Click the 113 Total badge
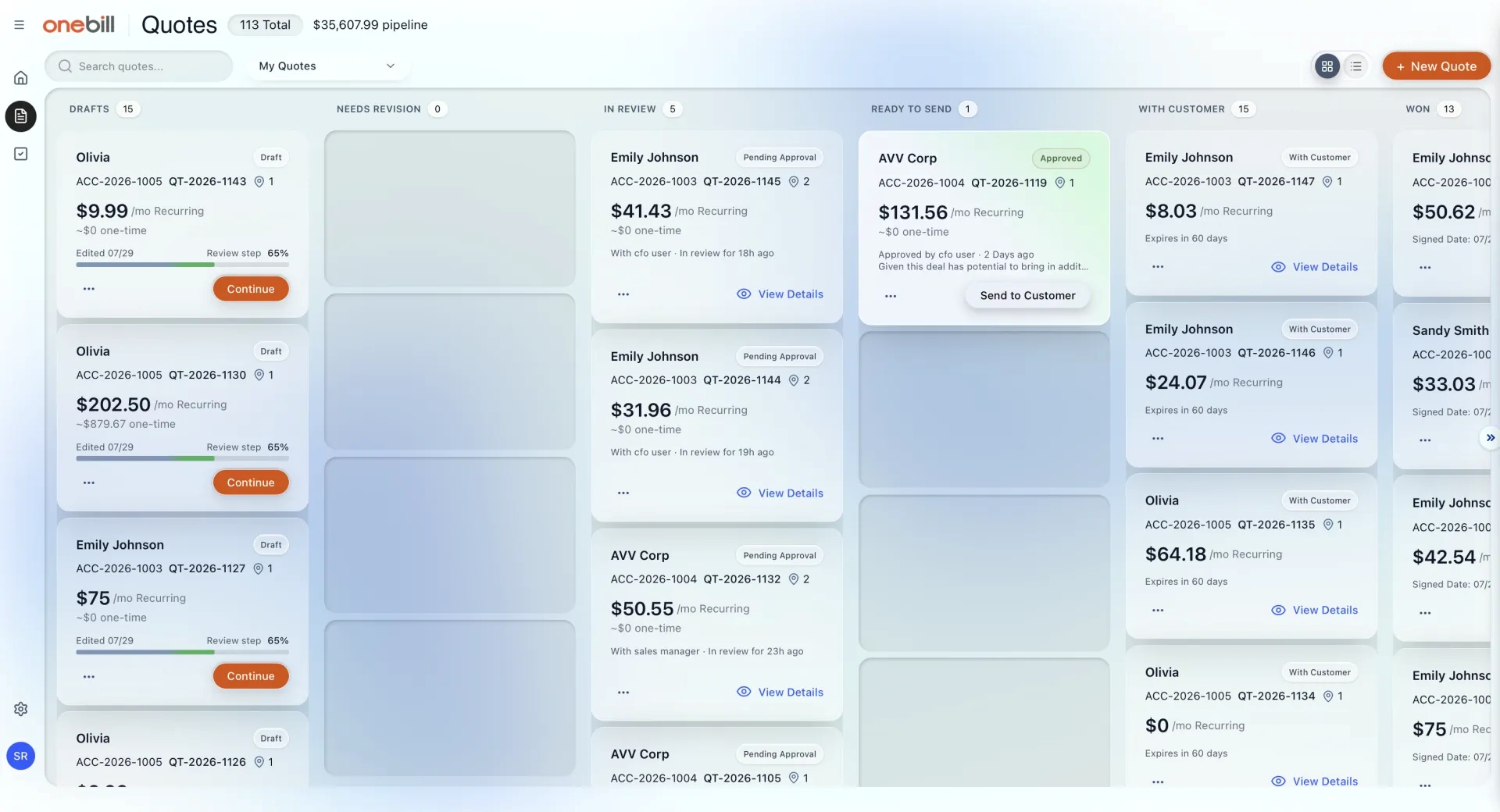The height and width of the screenshot is (812, 1500). coord(265,25)
